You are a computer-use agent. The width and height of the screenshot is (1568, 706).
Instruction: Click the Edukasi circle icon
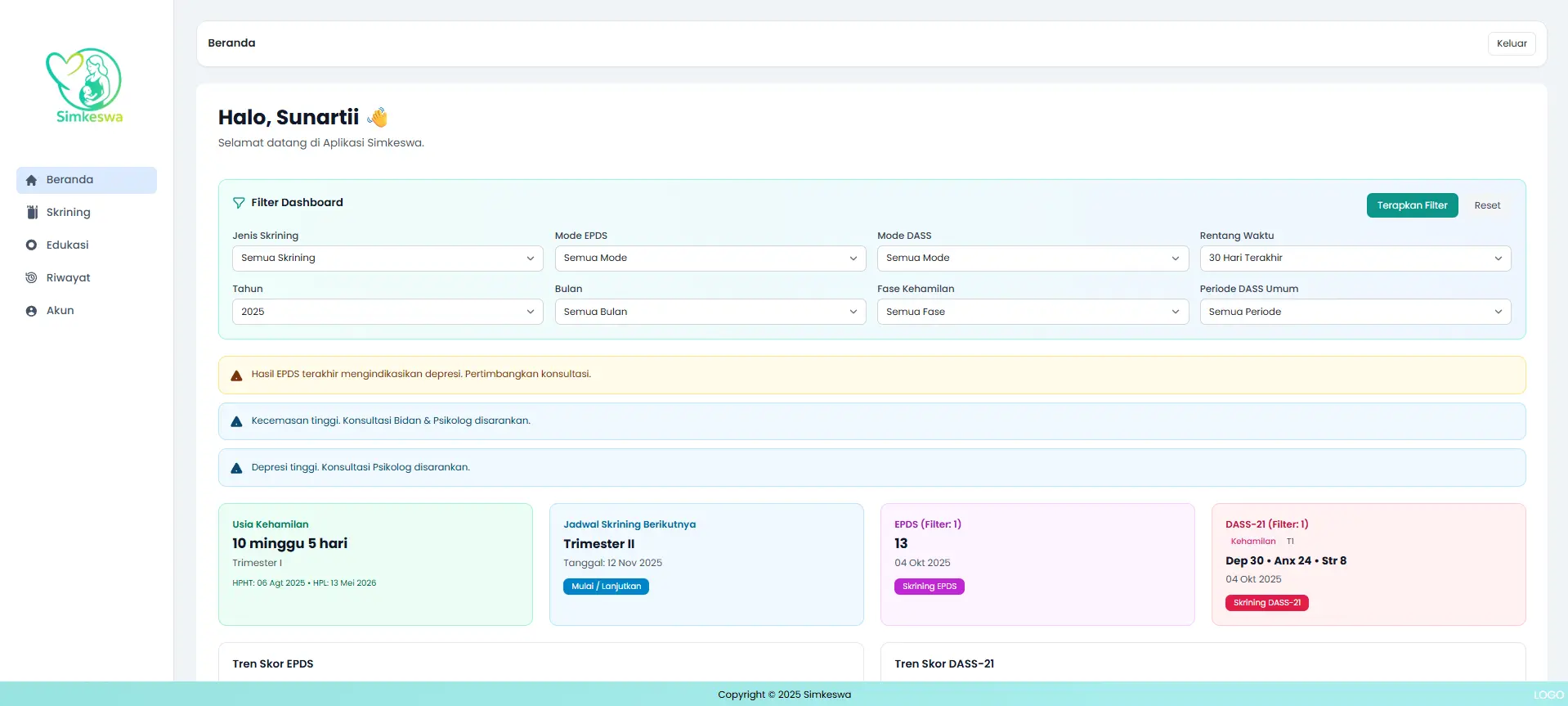pyautogui.click(x=31, y=245)
